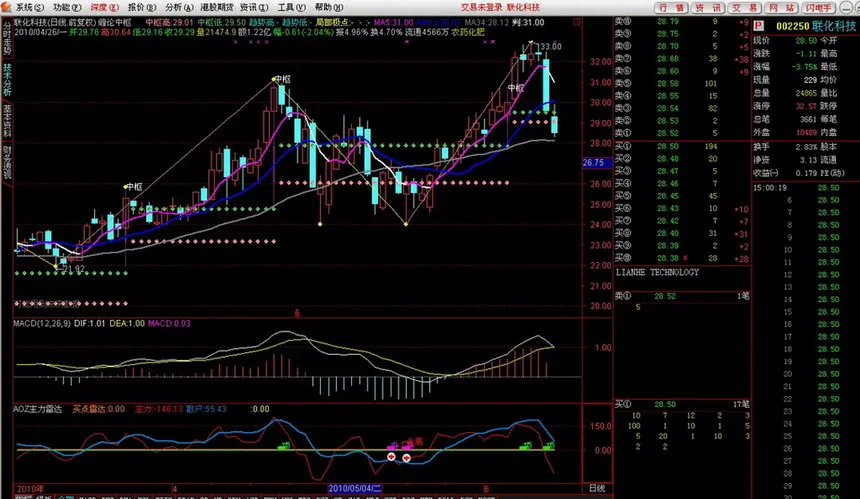Click the 卖① ask row at 28.52

(x=682, y=133)
